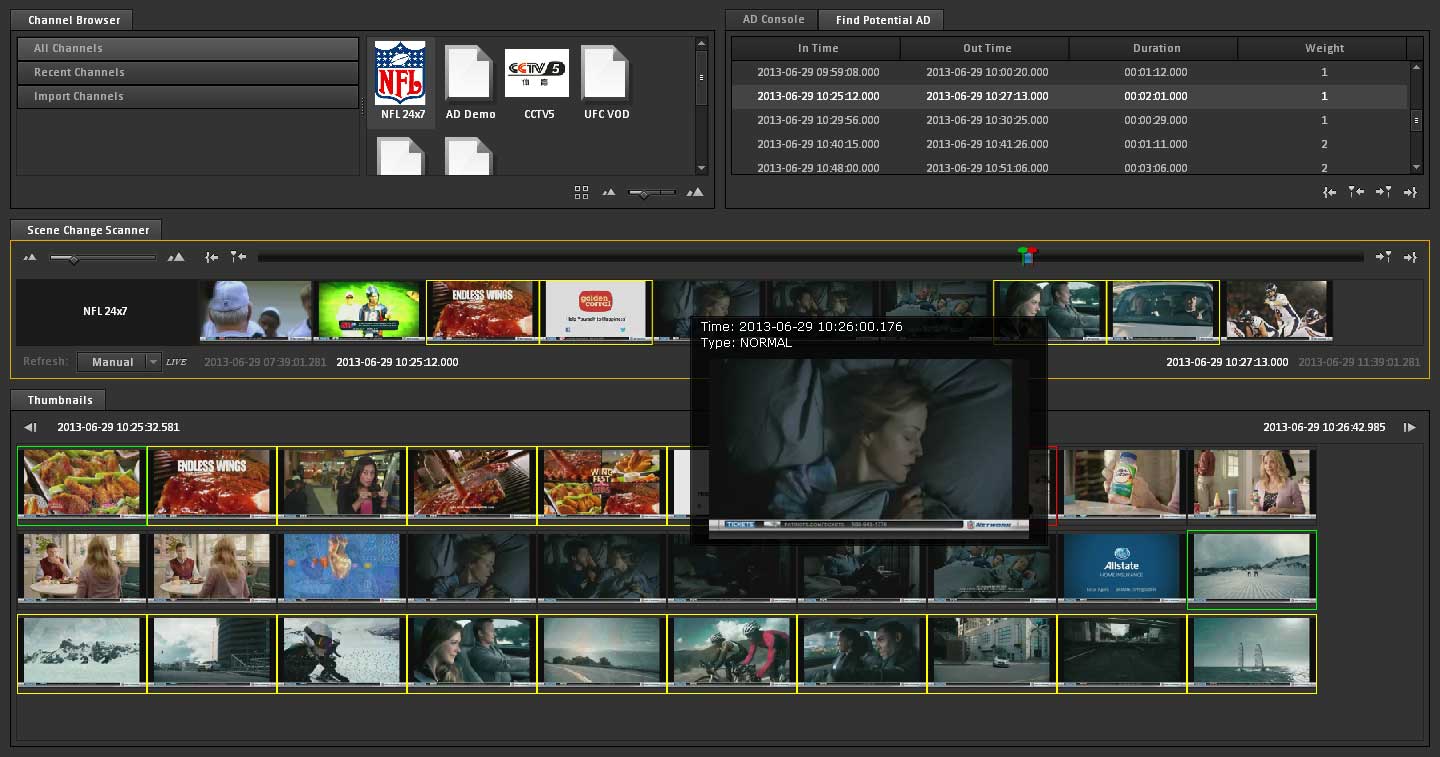Click the previous-page arrow in Thumbnails panel
The width and height of the screenshot is (1440, 757).
coord(31,428)
